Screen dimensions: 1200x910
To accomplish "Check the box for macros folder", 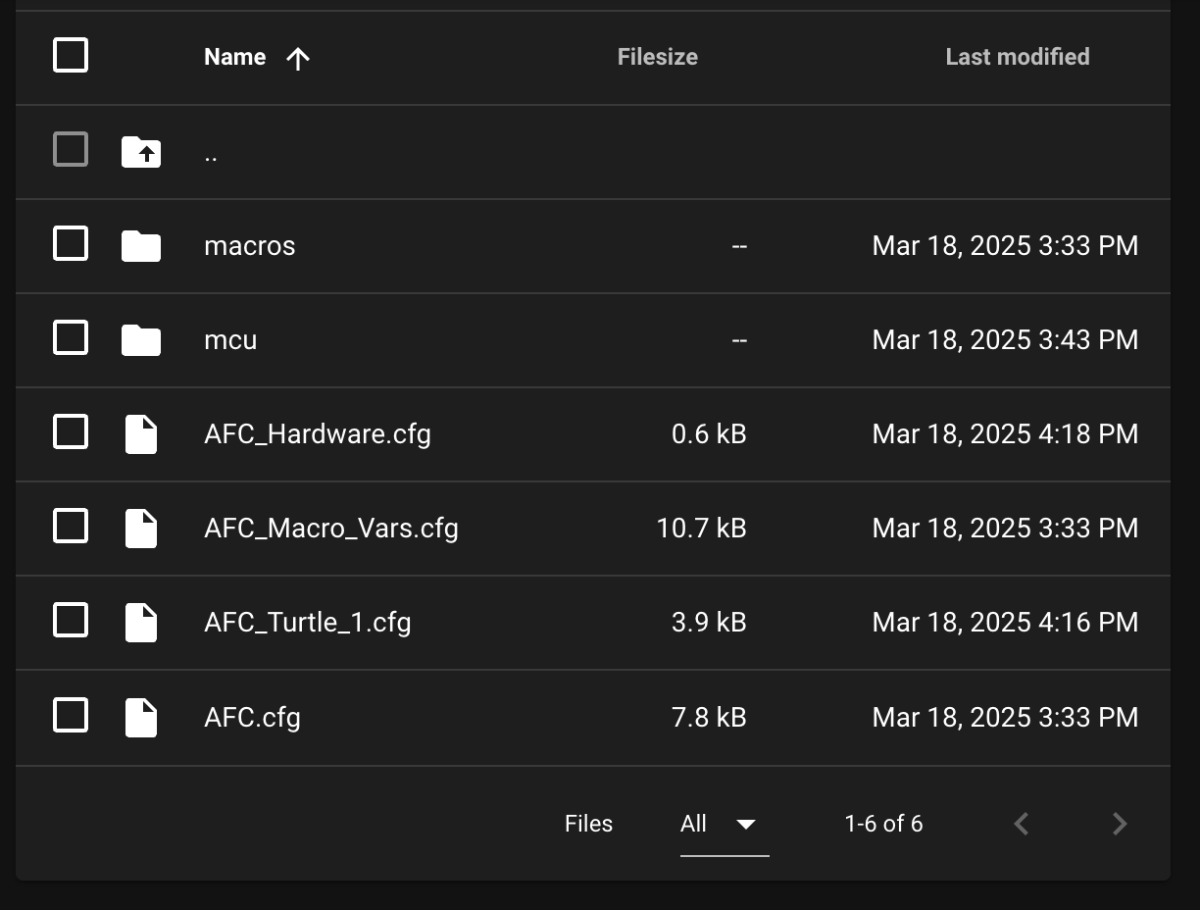I will 70,244.
